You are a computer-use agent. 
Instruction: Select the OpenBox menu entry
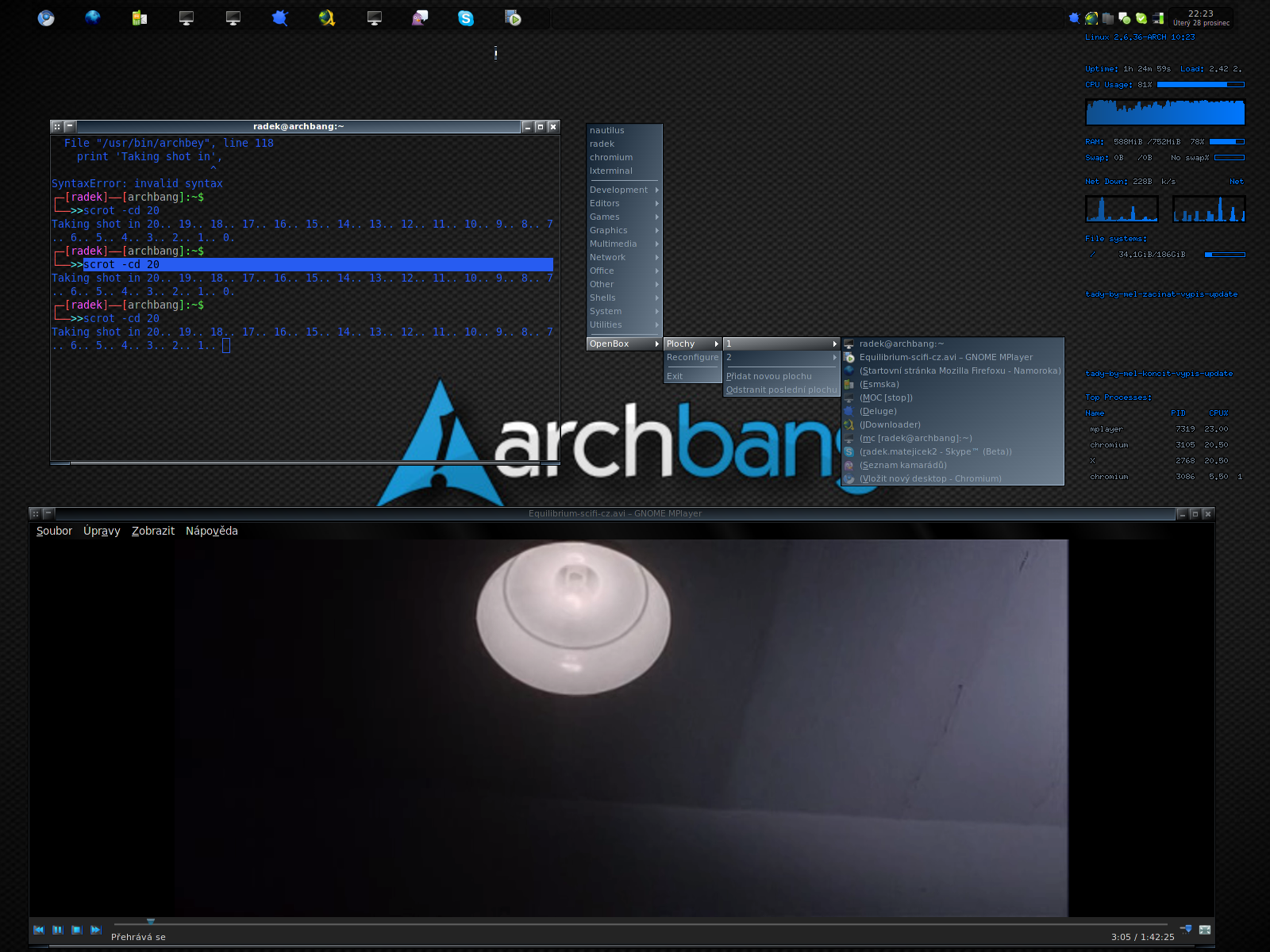click(624, 344)
